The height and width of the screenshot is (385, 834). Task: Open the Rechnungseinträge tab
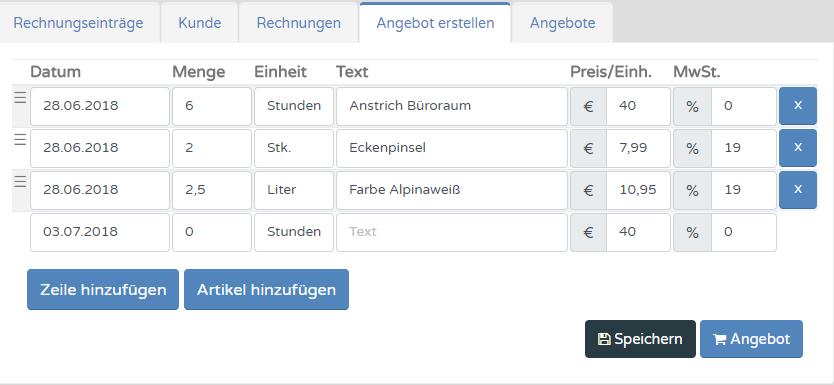(78, 23)
